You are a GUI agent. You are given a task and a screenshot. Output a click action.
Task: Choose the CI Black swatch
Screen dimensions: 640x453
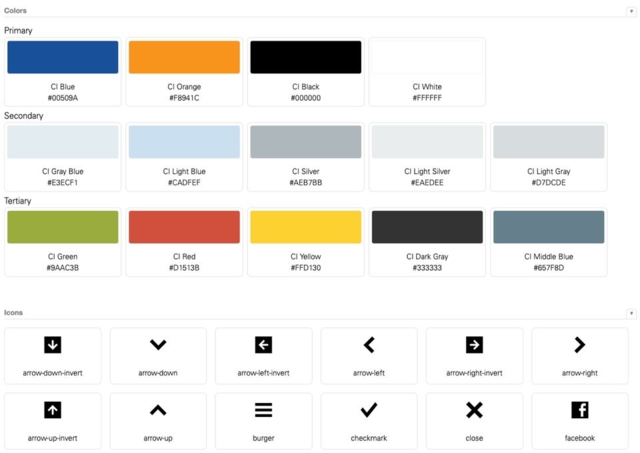(x=306, y=57)
